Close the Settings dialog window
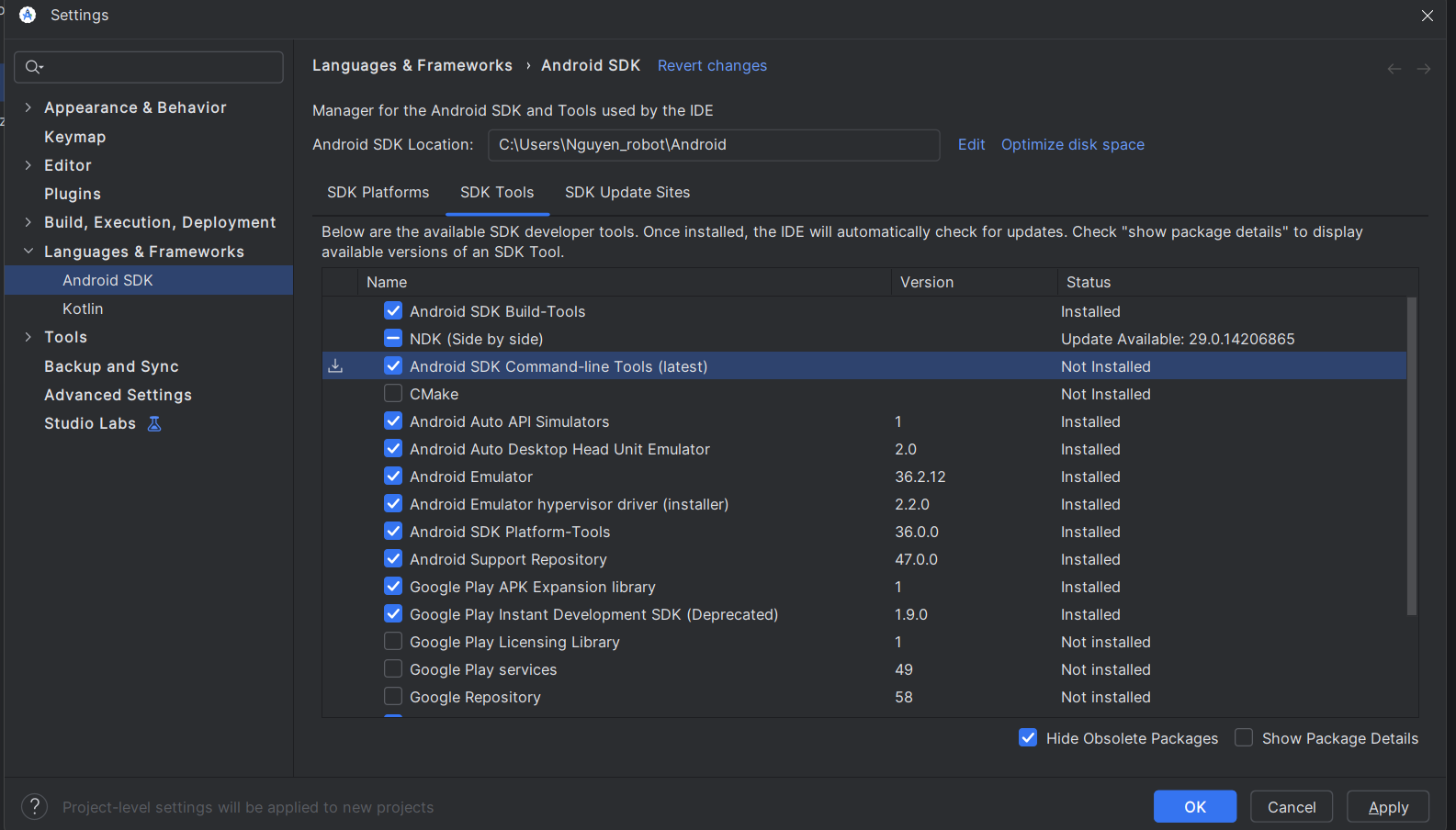The image size is (1456, 830). 1427,16
